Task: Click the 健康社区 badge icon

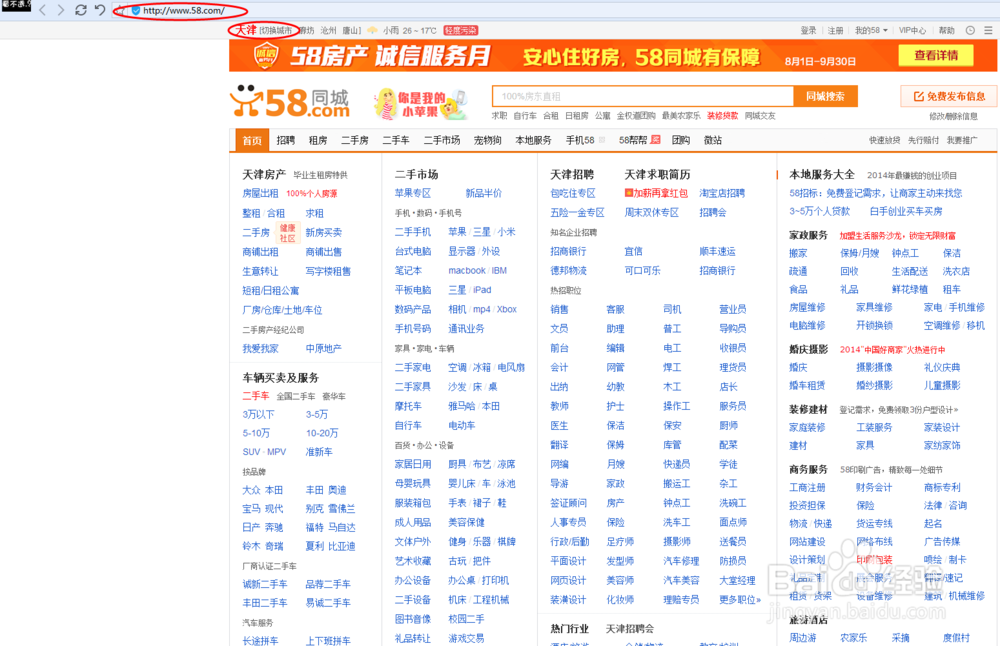Action: point(288,233)
